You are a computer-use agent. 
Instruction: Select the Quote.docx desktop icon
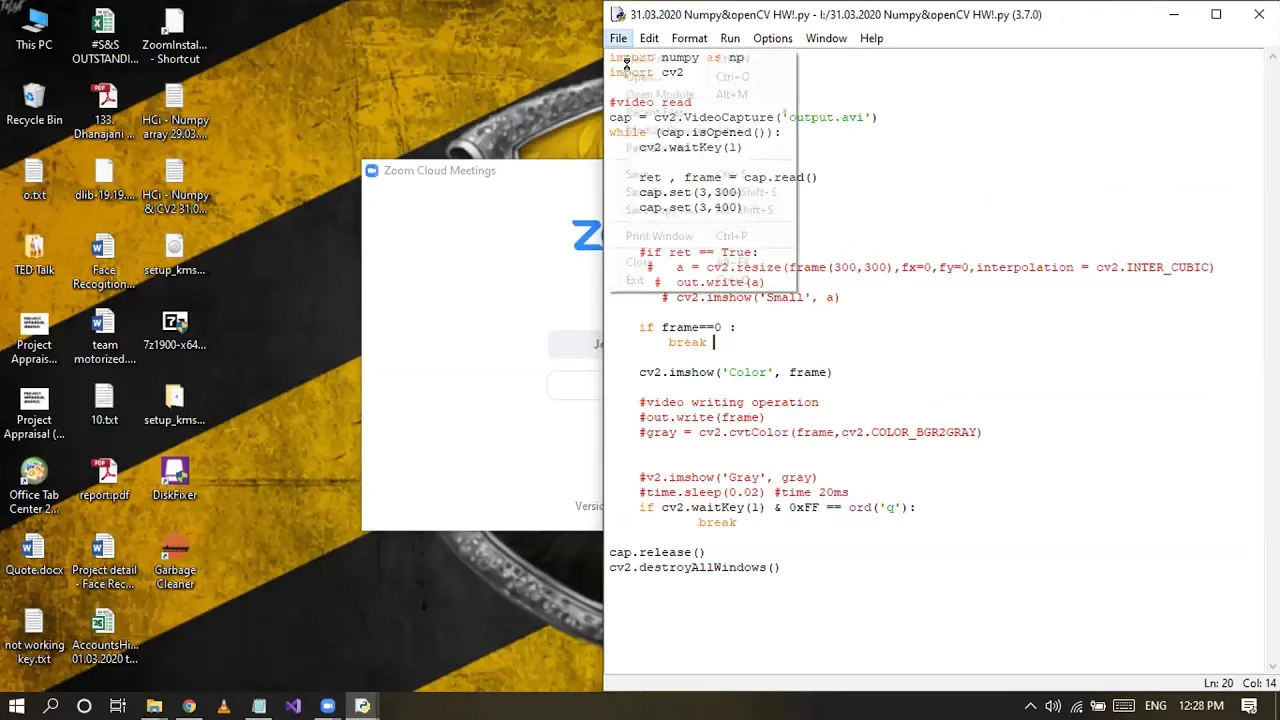pyautogui.click(x=34, y=555)
